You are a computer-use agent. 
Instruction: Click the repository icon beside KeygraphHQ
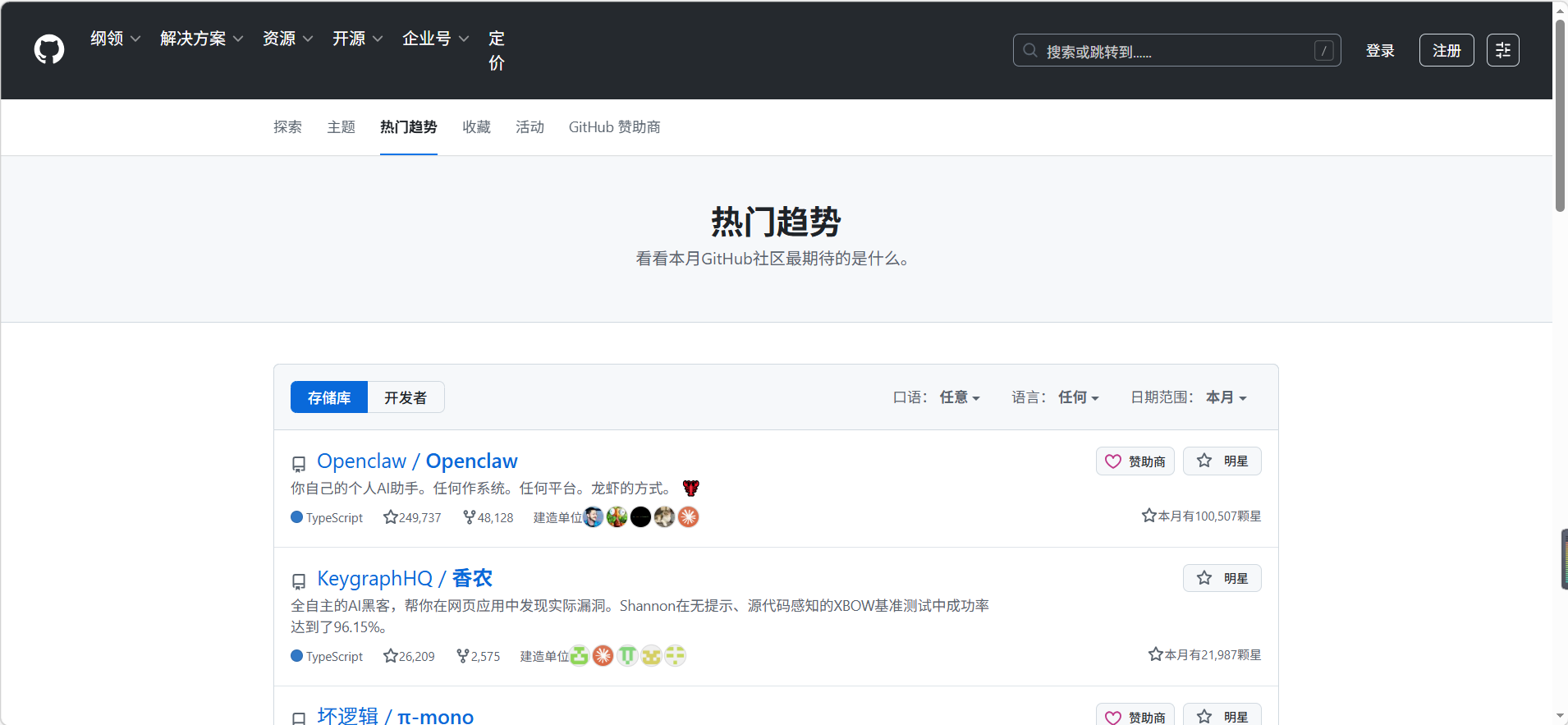[299, 581]
